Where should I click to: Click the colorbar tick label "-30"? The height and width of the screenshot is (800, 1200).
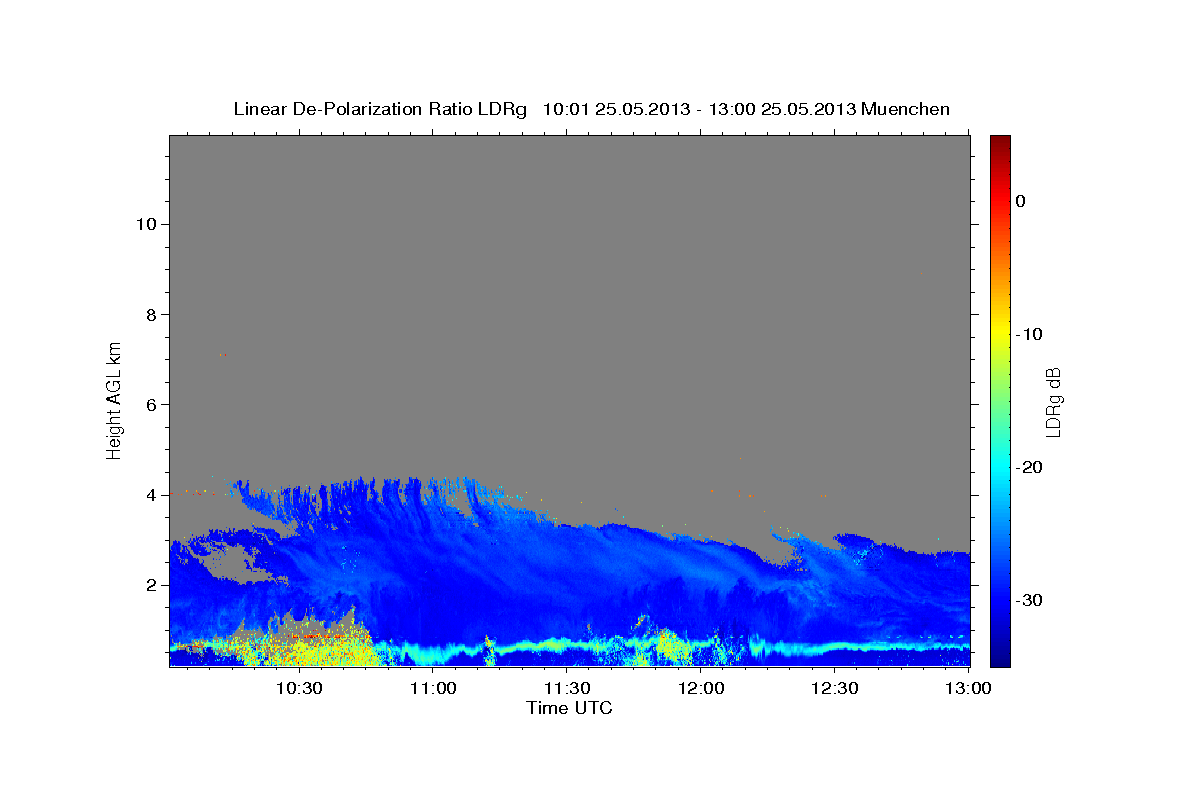(x=1029, y=600)
